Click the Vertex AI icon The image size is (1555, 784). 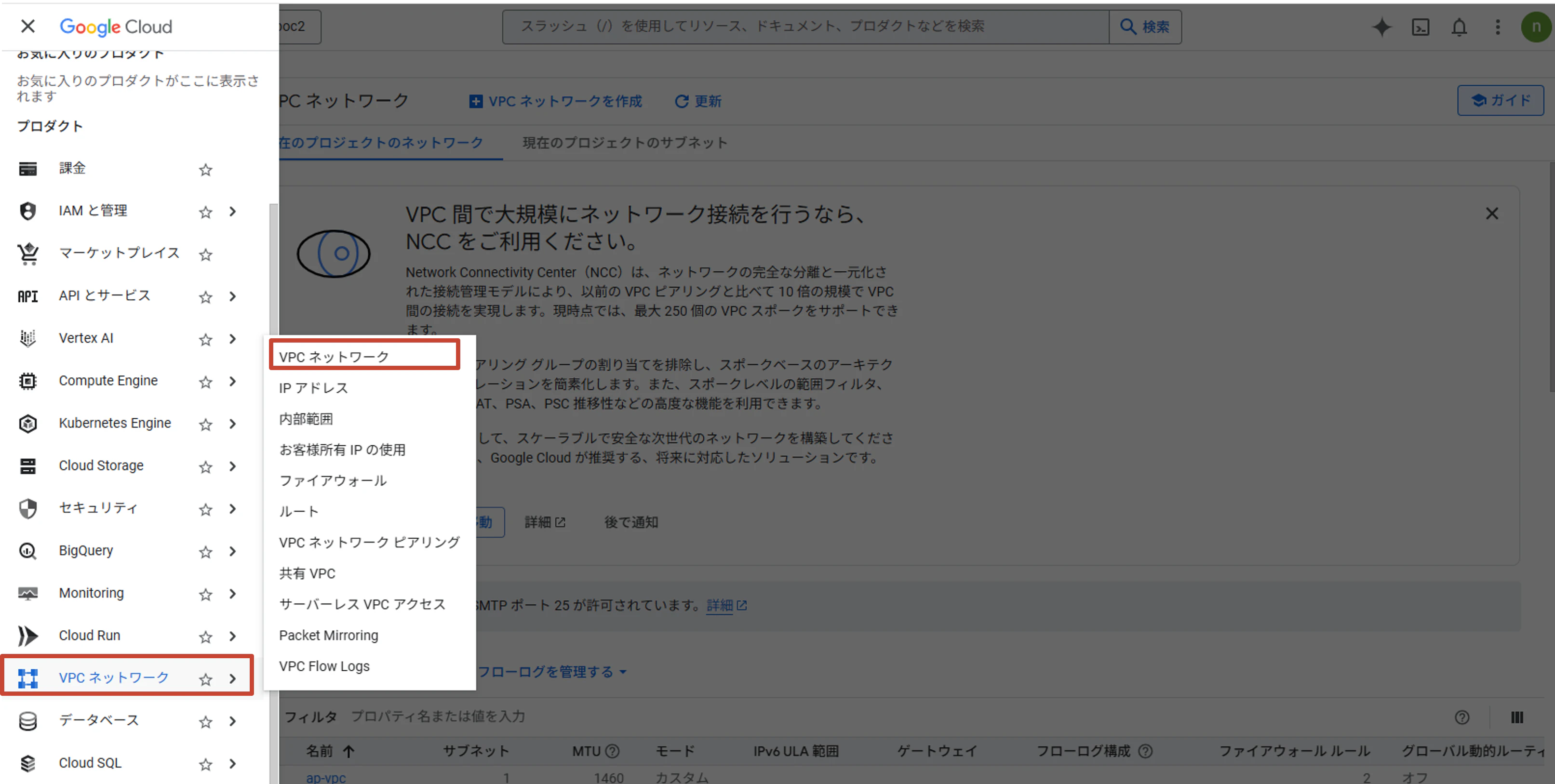28,339
